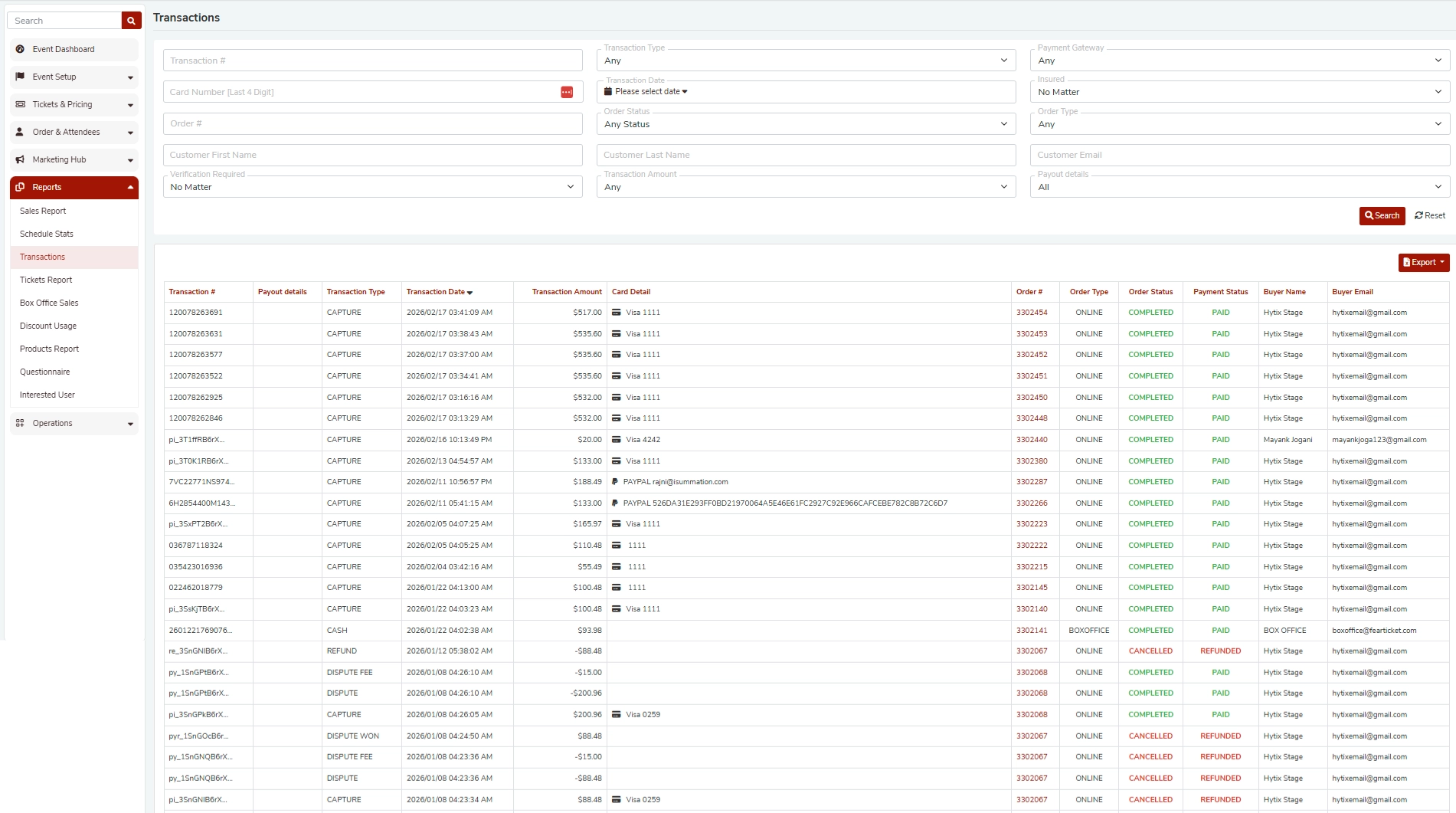Click the Marketing Hub megaphone icon
The image size is (1456, 813).
tap(20, 159)
